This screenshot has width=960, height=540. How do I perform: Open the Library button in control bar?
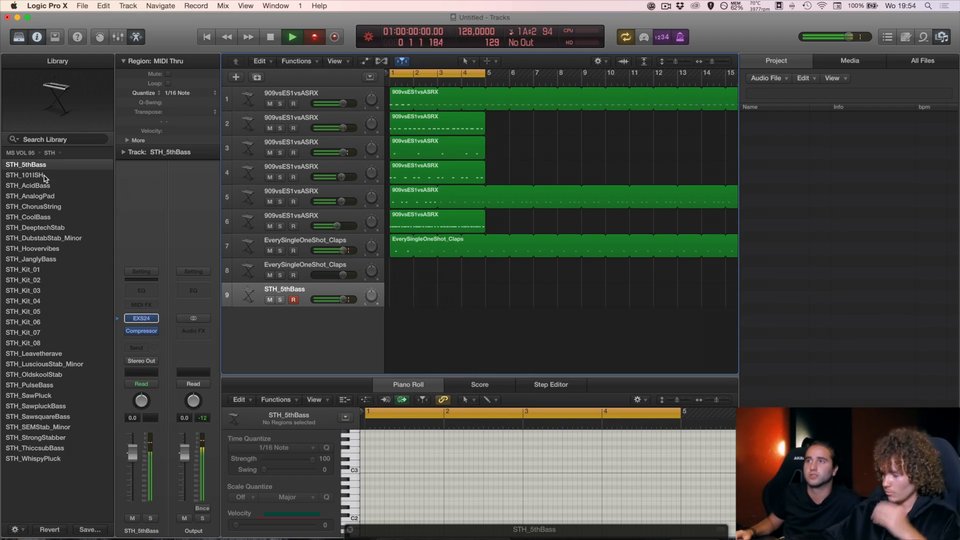coord(19,37)
